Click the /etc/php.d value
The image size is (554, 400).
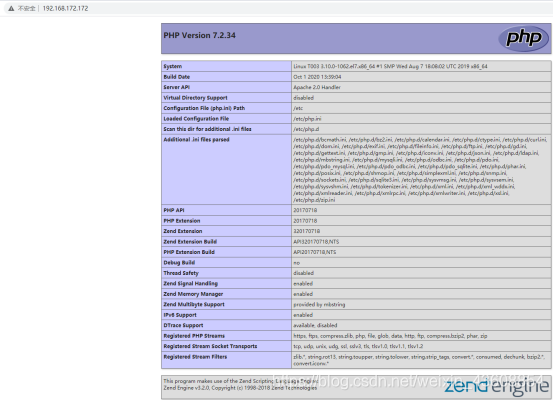(x=306, y=129)
